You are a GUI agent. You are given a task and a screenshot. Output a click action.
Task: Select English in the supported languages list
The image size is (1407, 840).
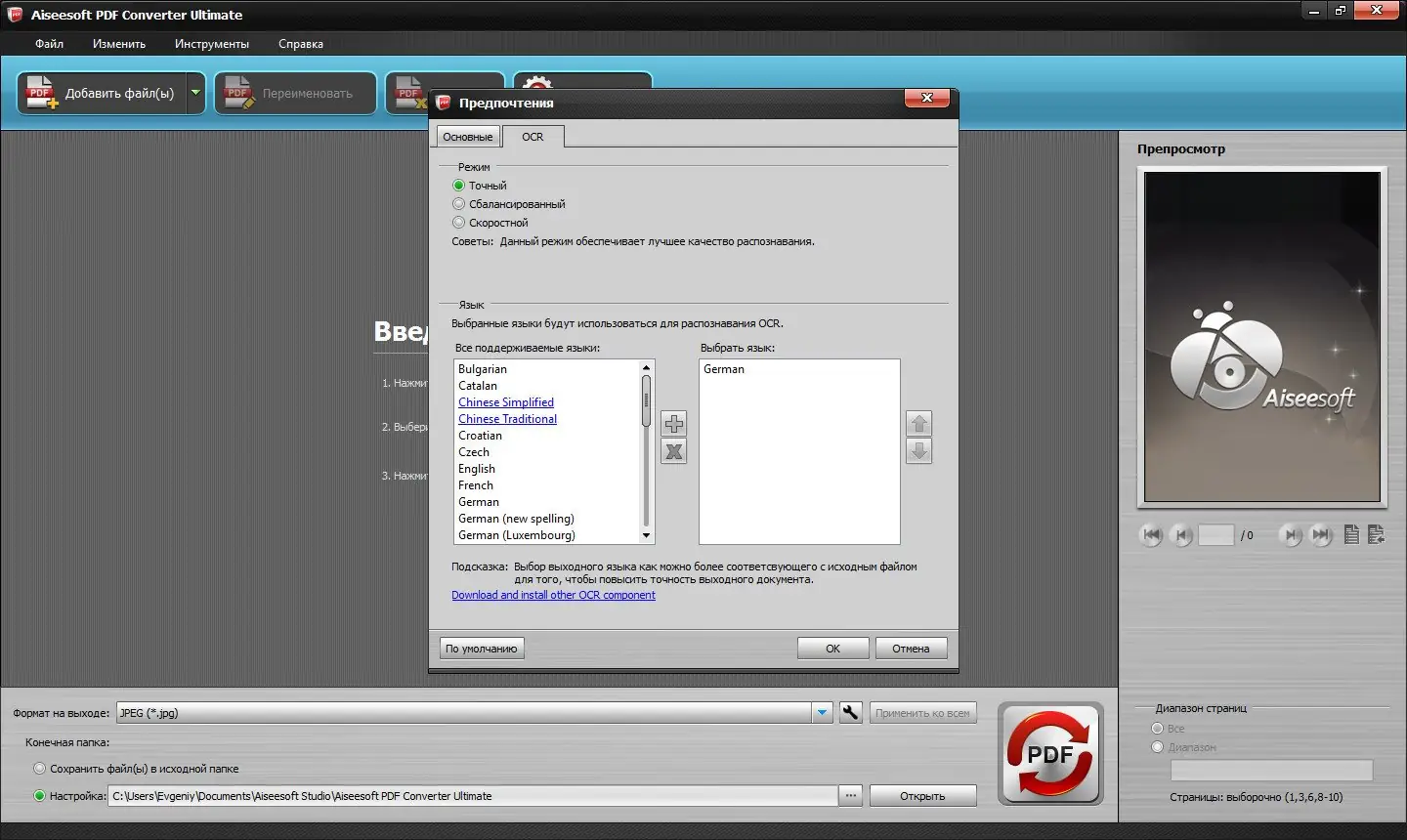click(x=477, y=469)
